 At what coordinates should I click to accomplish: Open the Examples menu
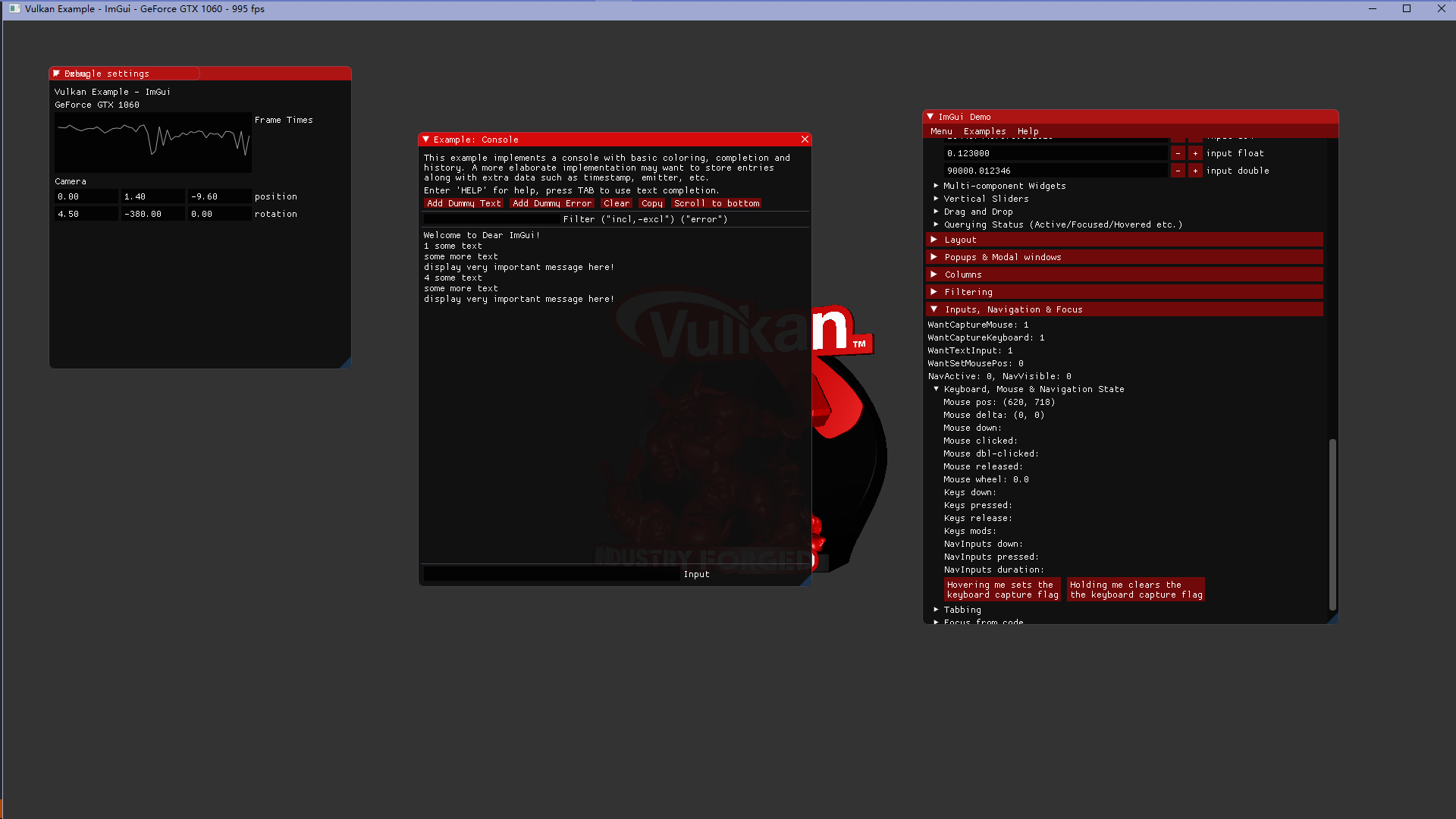(984, 131)
